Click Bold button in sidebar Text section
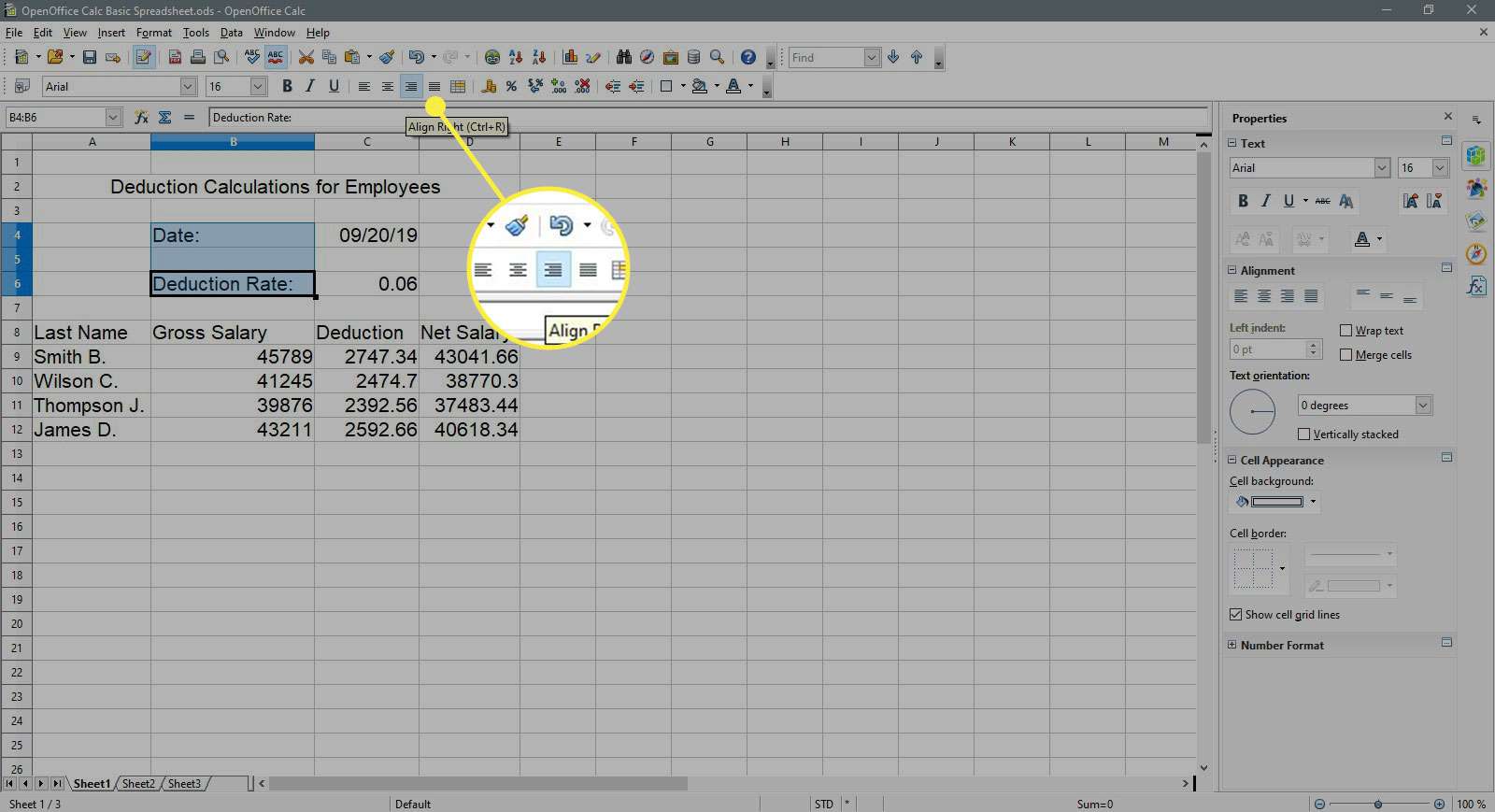1495x812 pixels. (x=1243, y=200)
